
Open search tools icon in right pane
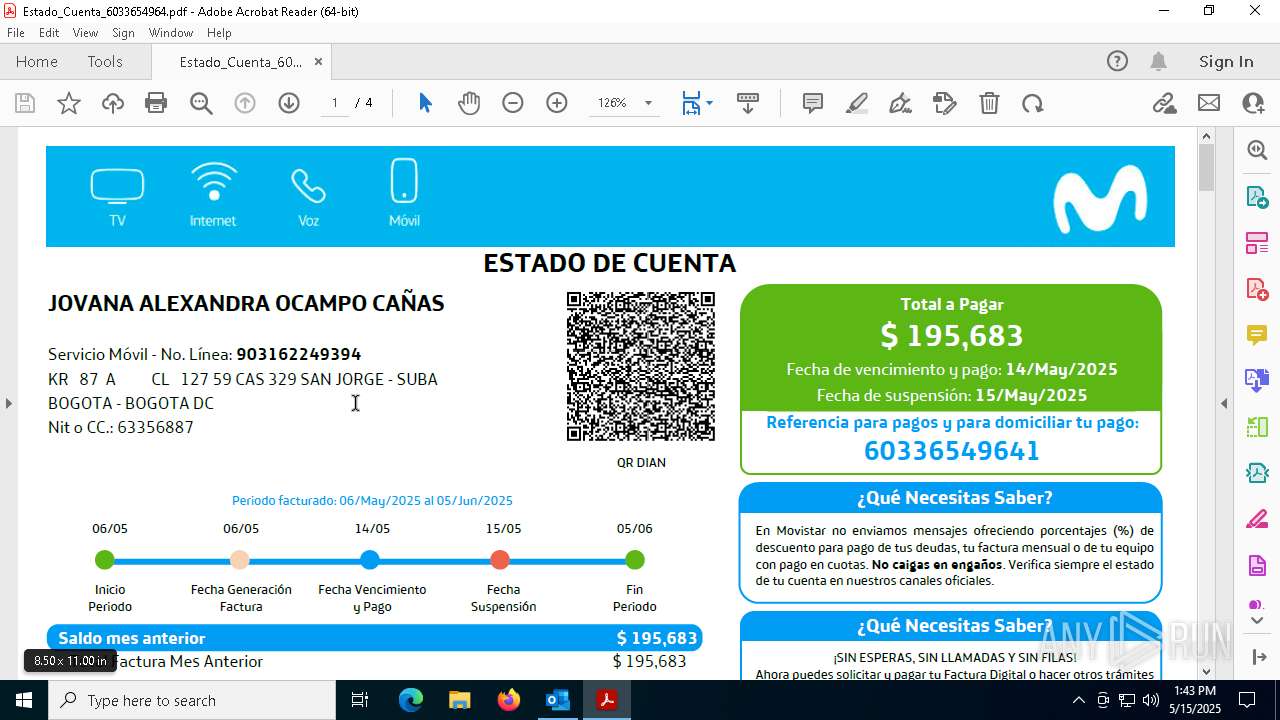[x=1257, y=150]
